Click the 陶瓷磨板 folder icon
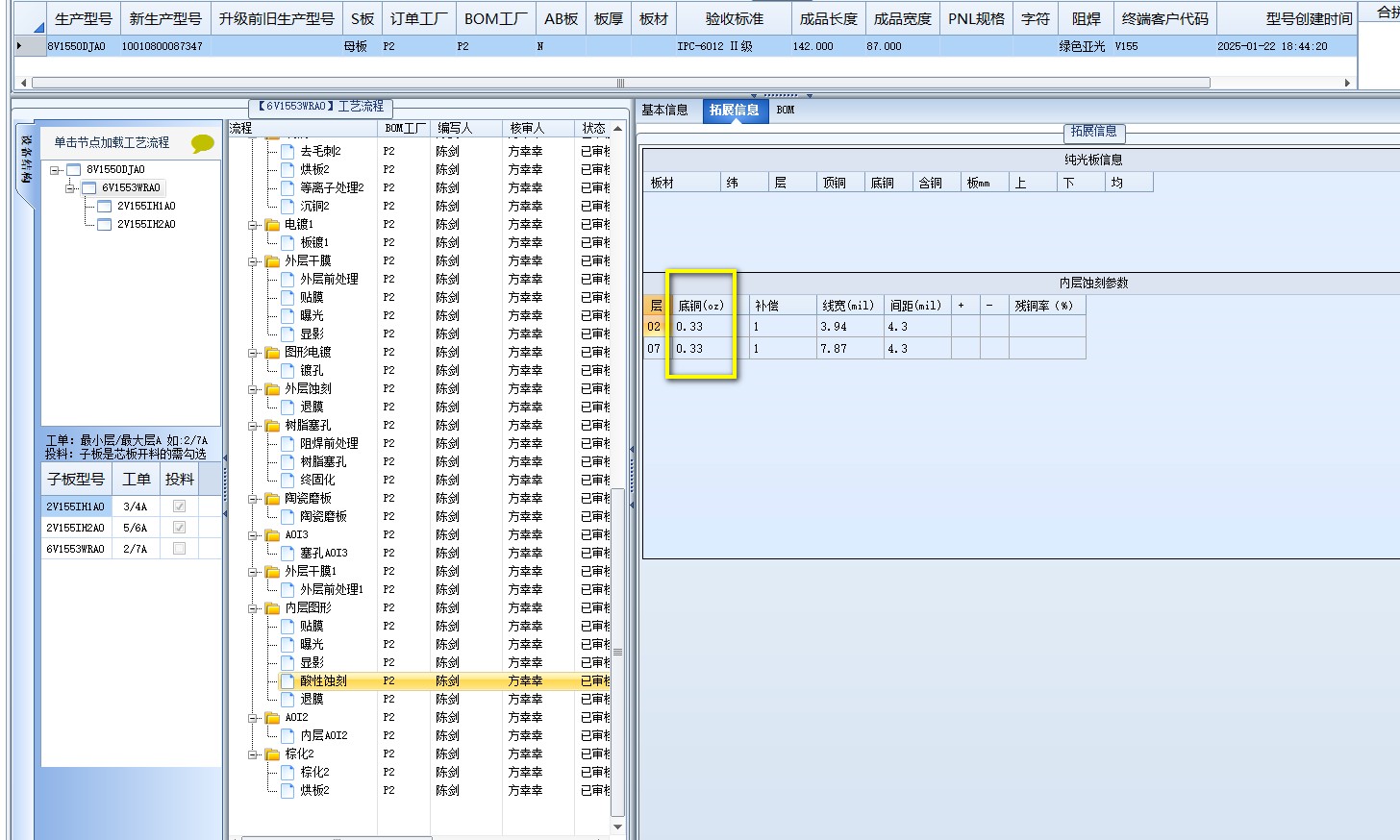This screenshot has width=1400, height=840. (272, 498)
